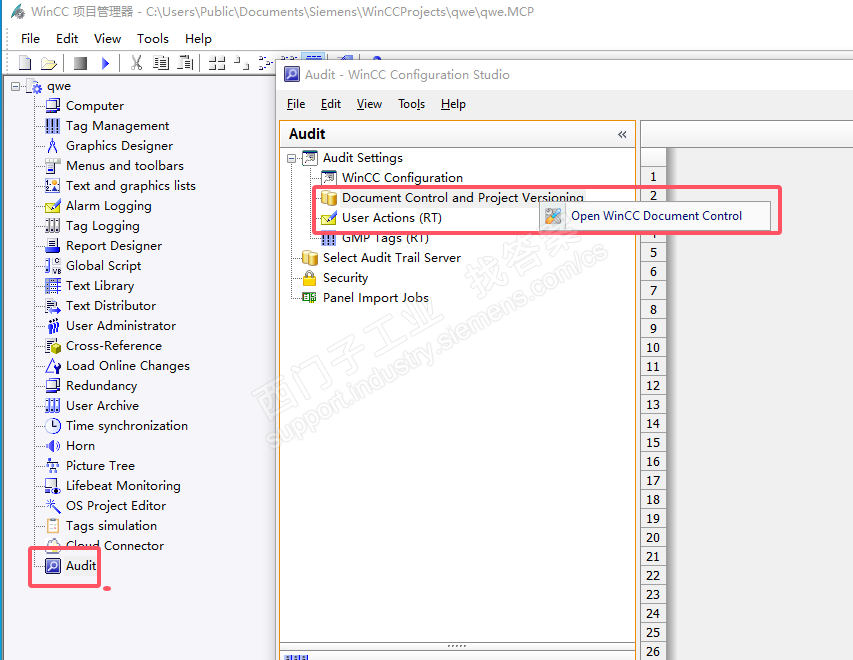Select User Actions (RT) node
Viewport: 853px width, 660px height.
[x=392, y=218]
